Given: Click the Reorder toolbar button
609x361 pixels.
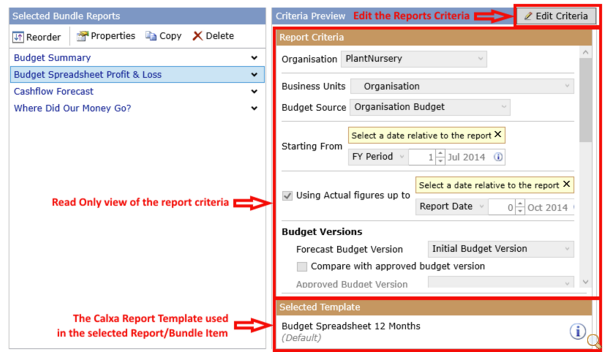Looking at the screenshot, I should [x=37, y=37].
